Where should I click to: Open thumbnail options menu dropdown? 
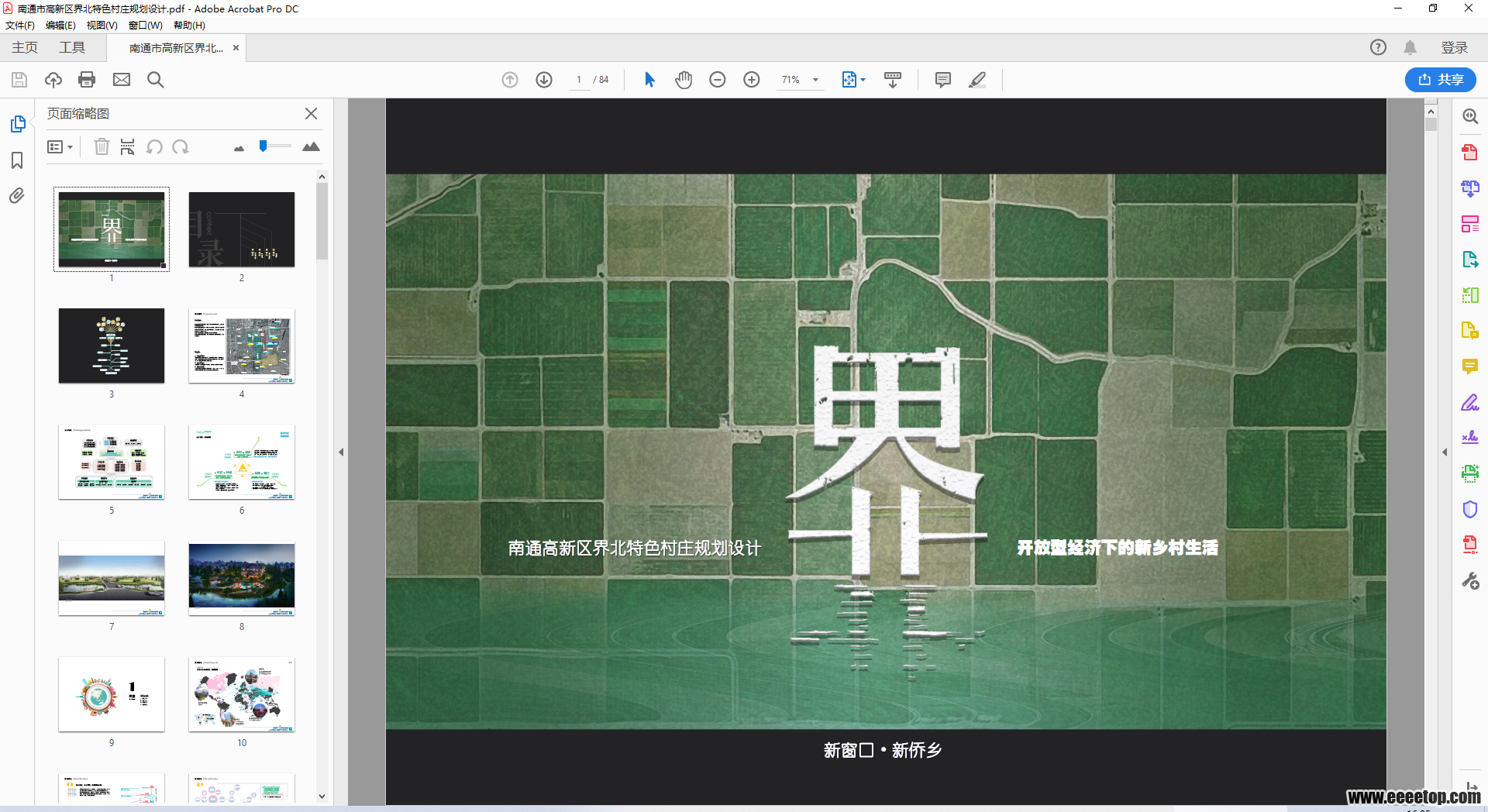[x=60, y=147]
